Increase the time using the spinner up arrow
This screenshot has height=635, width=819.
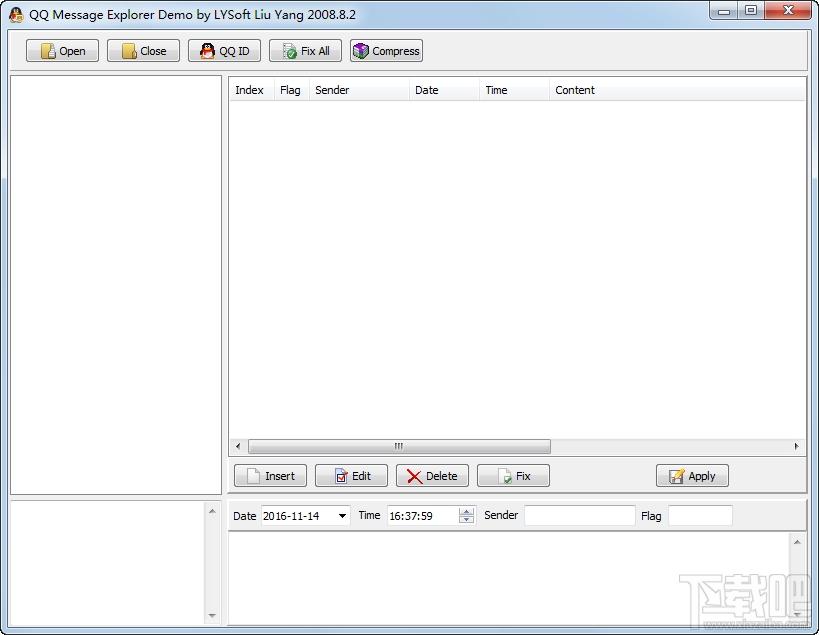466,512
